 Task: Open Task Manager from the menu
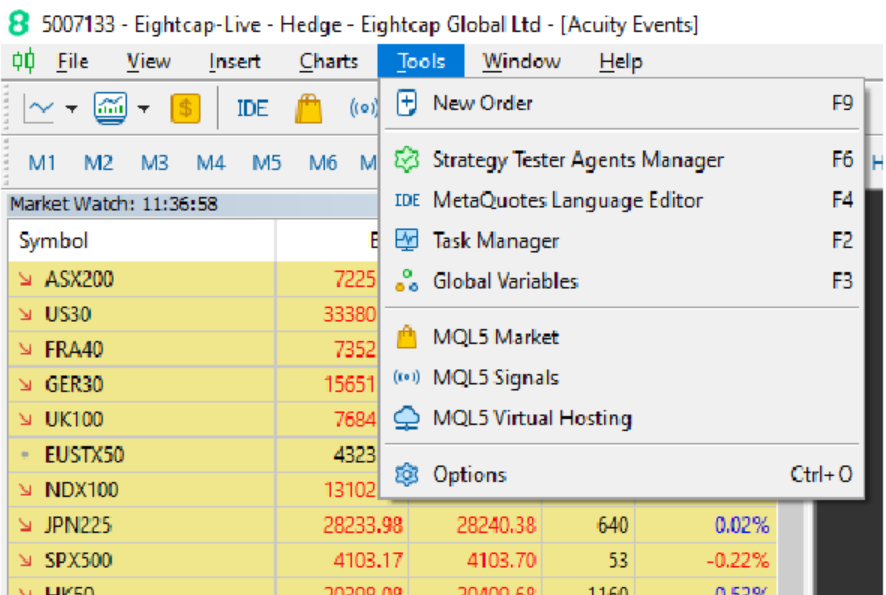[624, 241]
